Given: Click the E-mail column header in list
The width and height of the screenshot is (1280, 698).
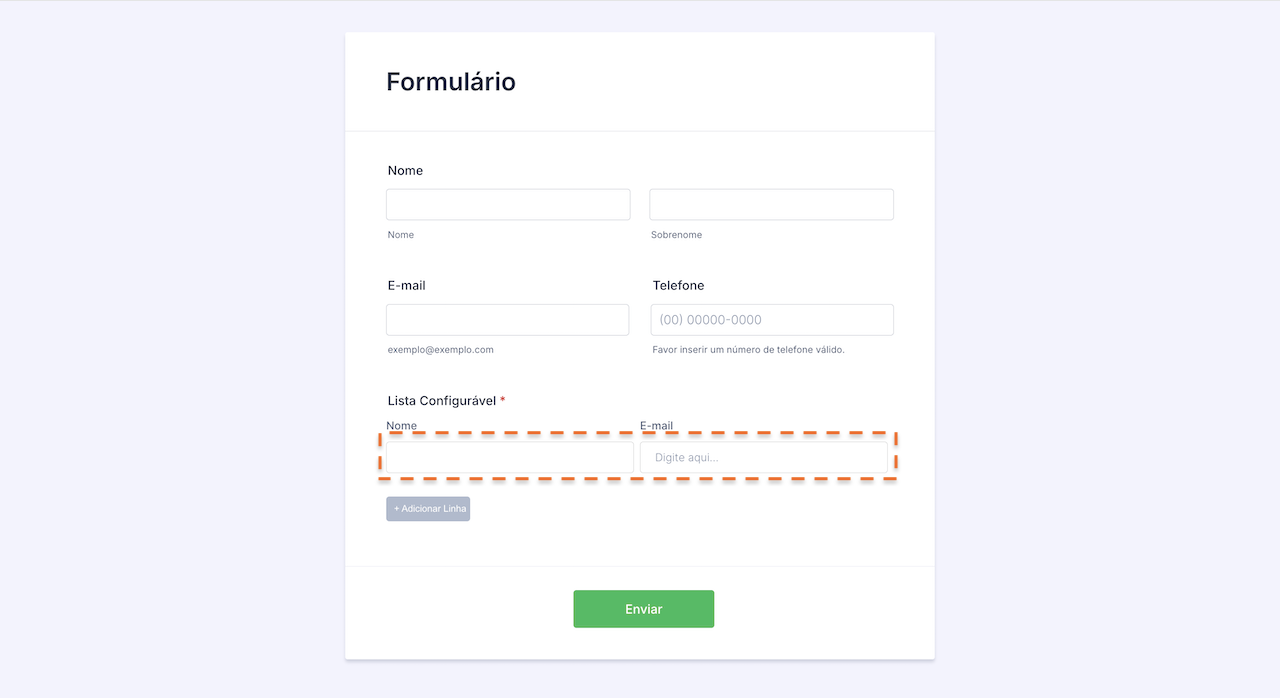Looking at the screenshot, I should [656, 426].
